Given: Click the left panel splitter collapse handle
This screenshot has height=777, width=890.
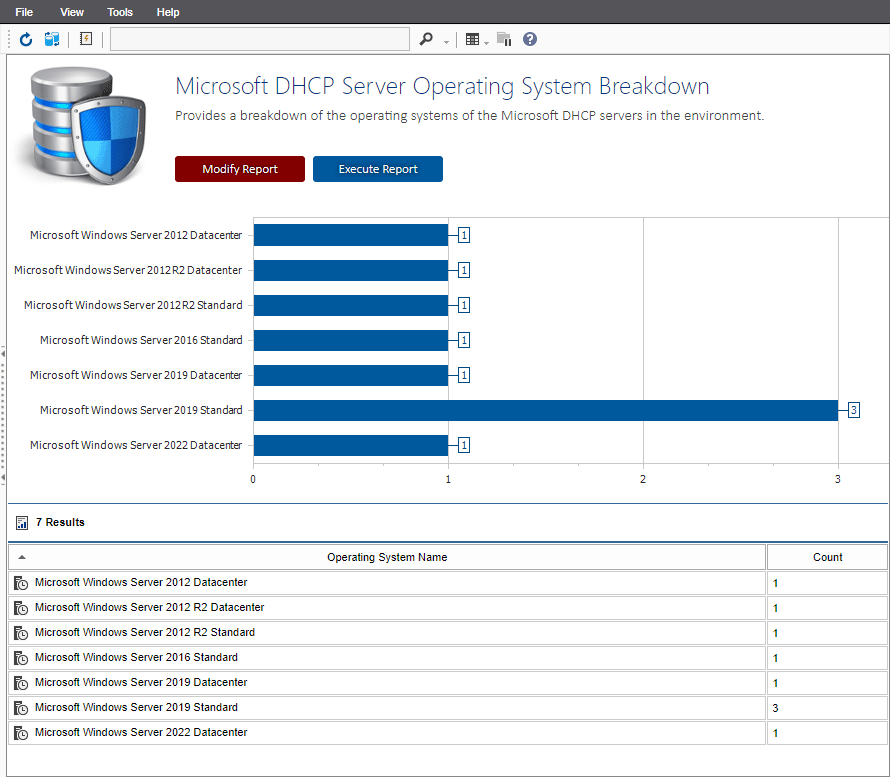Looking at the screenshot, I should (3, 415).
